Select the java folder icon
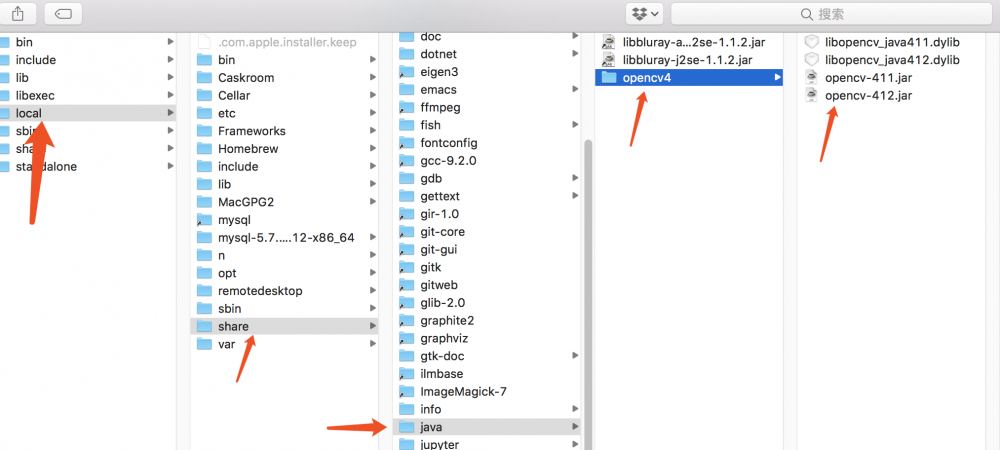Viewport: 1000px width, 450px height. click(407, 427)
